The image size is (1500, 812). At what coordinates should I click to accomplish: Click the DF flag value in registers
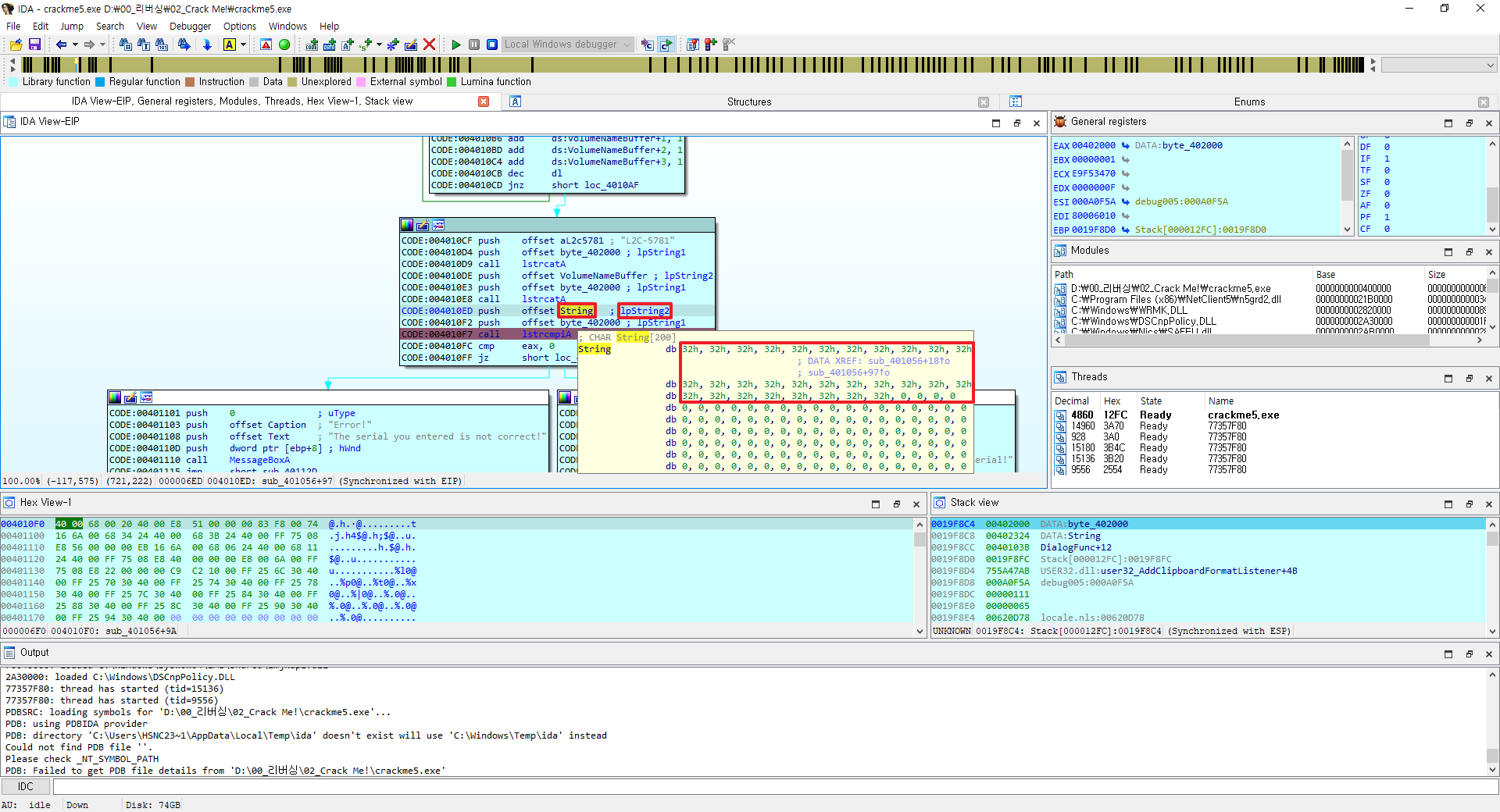tap(1387, 147)
